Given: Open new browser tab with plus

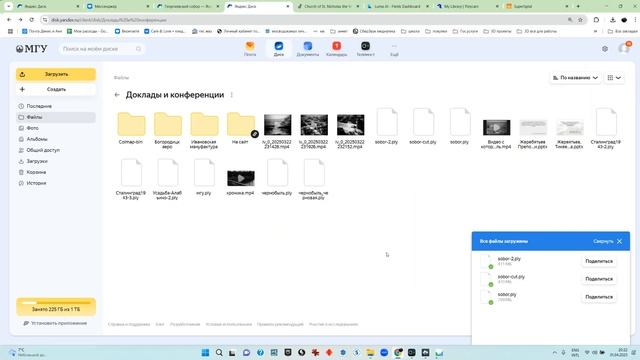Looking at the screenshot, I should [x=578, y=6].
